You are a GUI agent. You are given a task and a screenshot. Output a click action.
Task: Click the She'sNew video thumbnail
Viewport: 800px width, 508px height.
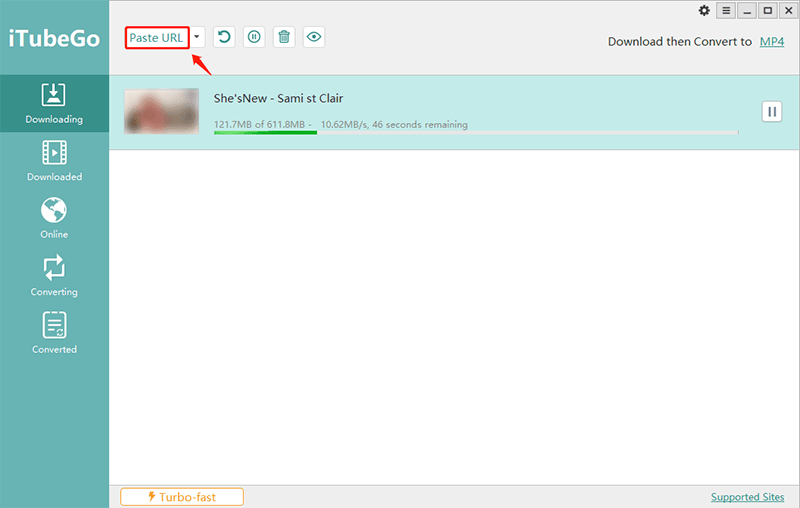coord(162,111)
